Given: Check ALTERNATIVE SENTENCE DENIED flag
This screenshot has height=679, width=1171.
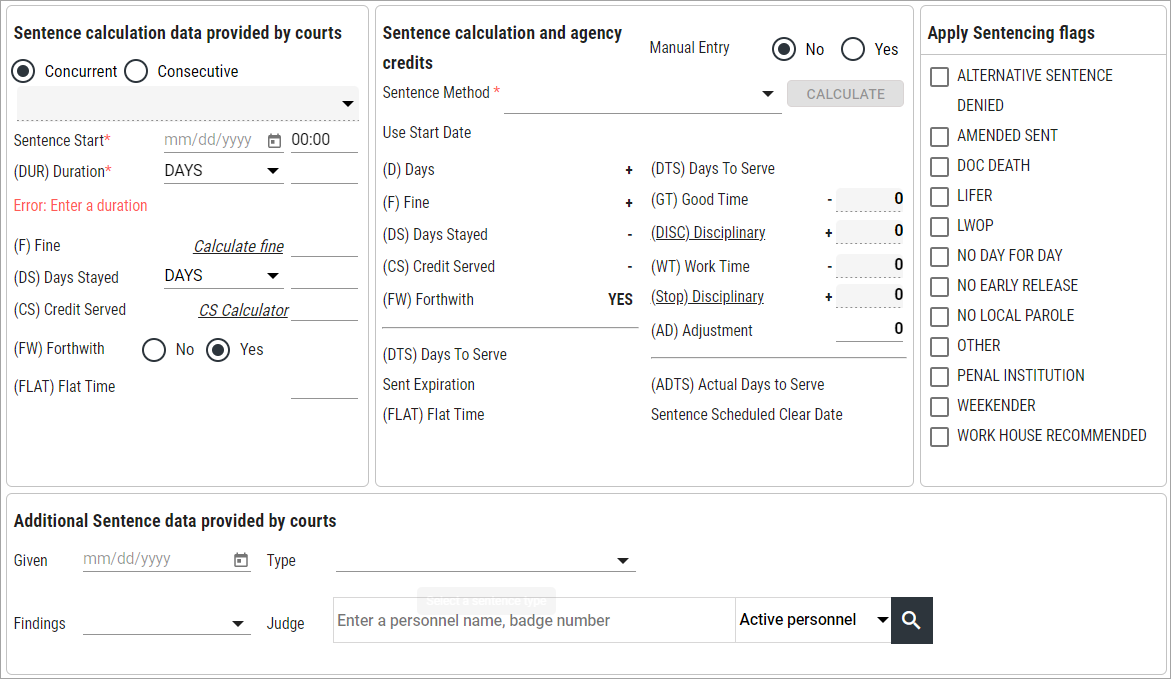Looking at the screenshot, I should click(939, 76).
